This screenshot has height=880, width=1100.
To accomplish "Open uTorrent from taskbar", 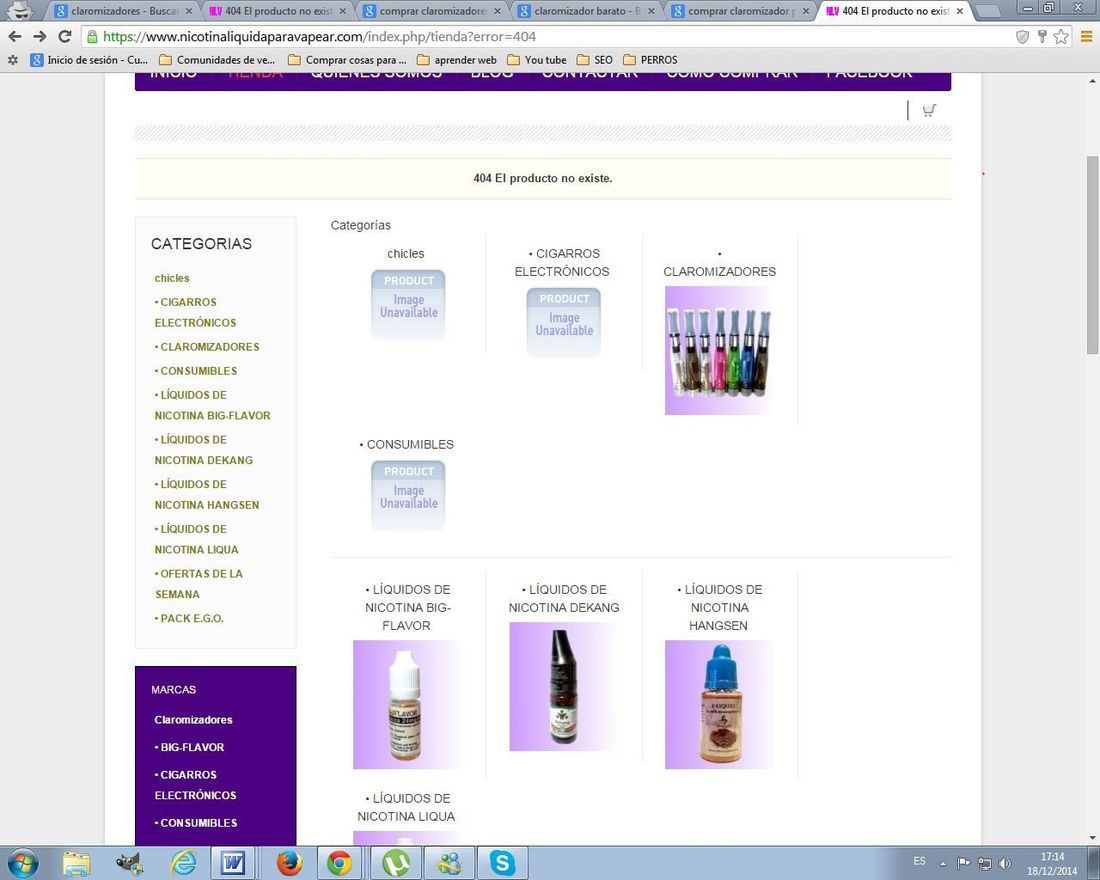I will coord(396,863).
